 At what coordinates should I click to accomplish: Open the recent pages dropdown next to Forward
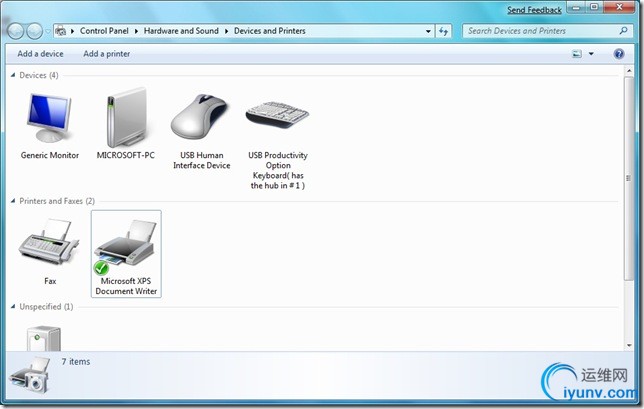coord(48,31)
